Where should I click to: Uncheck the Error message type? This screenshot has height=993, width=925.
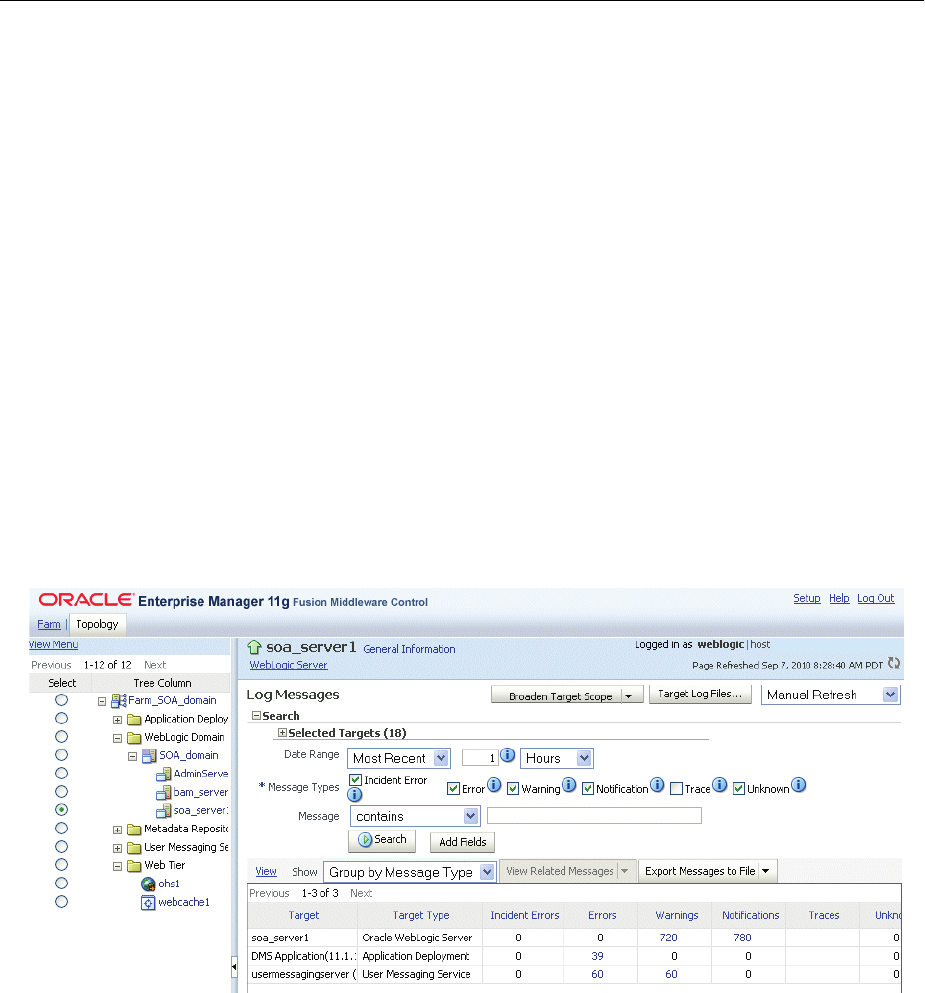tap(453, 788)
